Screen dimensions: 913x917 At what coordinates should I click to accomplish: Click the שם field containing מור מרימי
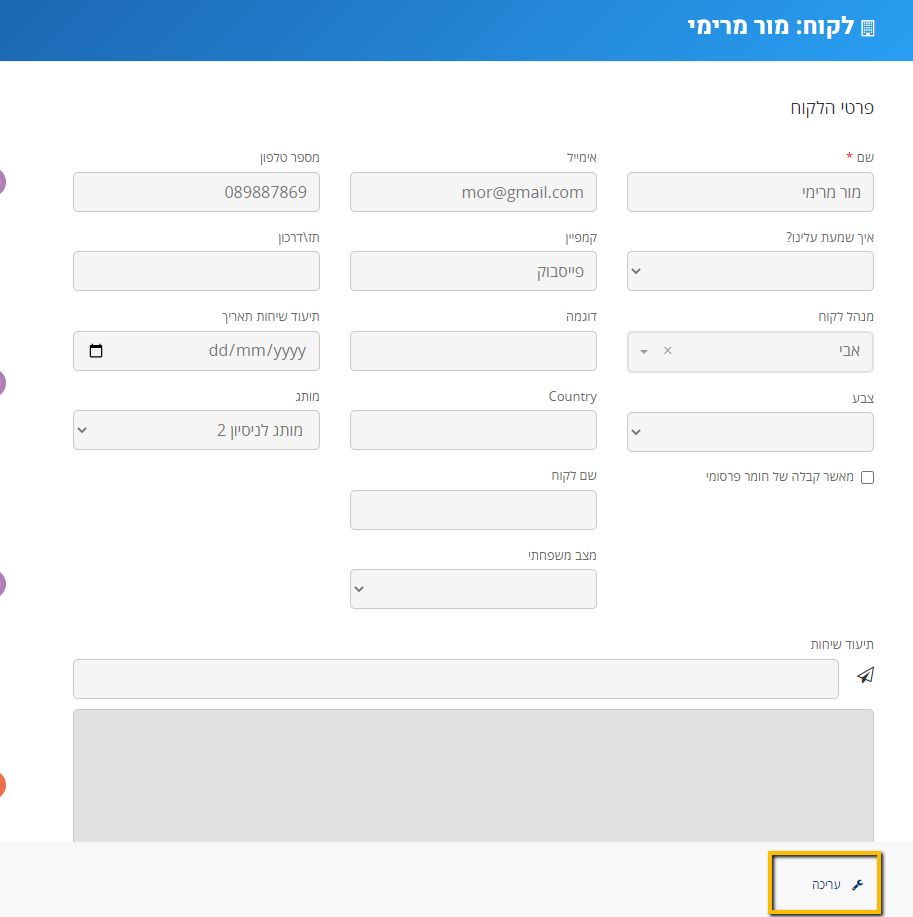[x=750, y=192]
